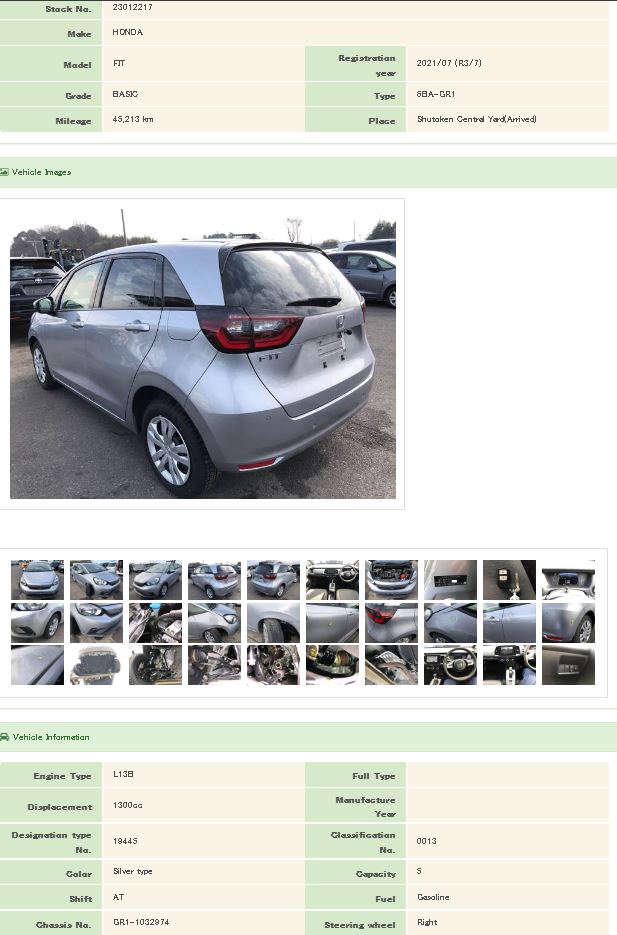Open the first-row interior front seats thumbnail
The width and height of the screenshot is (617, 935).
tap(332, 580)
